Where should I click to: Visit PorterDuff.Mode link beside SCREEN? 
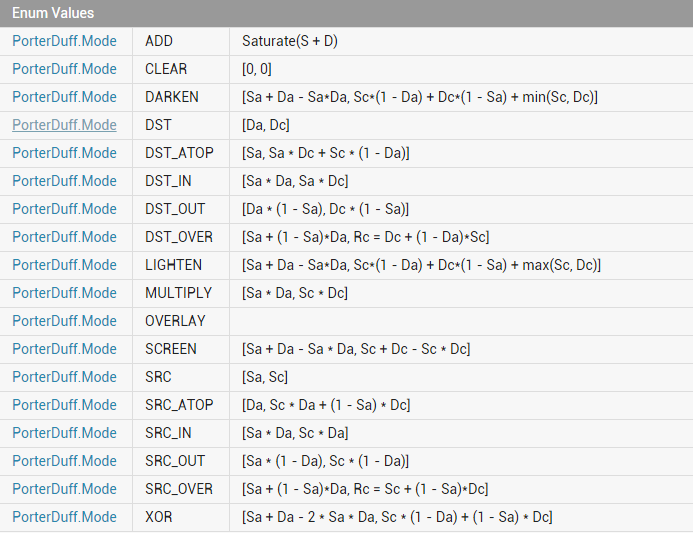click(x=65, y=349)
